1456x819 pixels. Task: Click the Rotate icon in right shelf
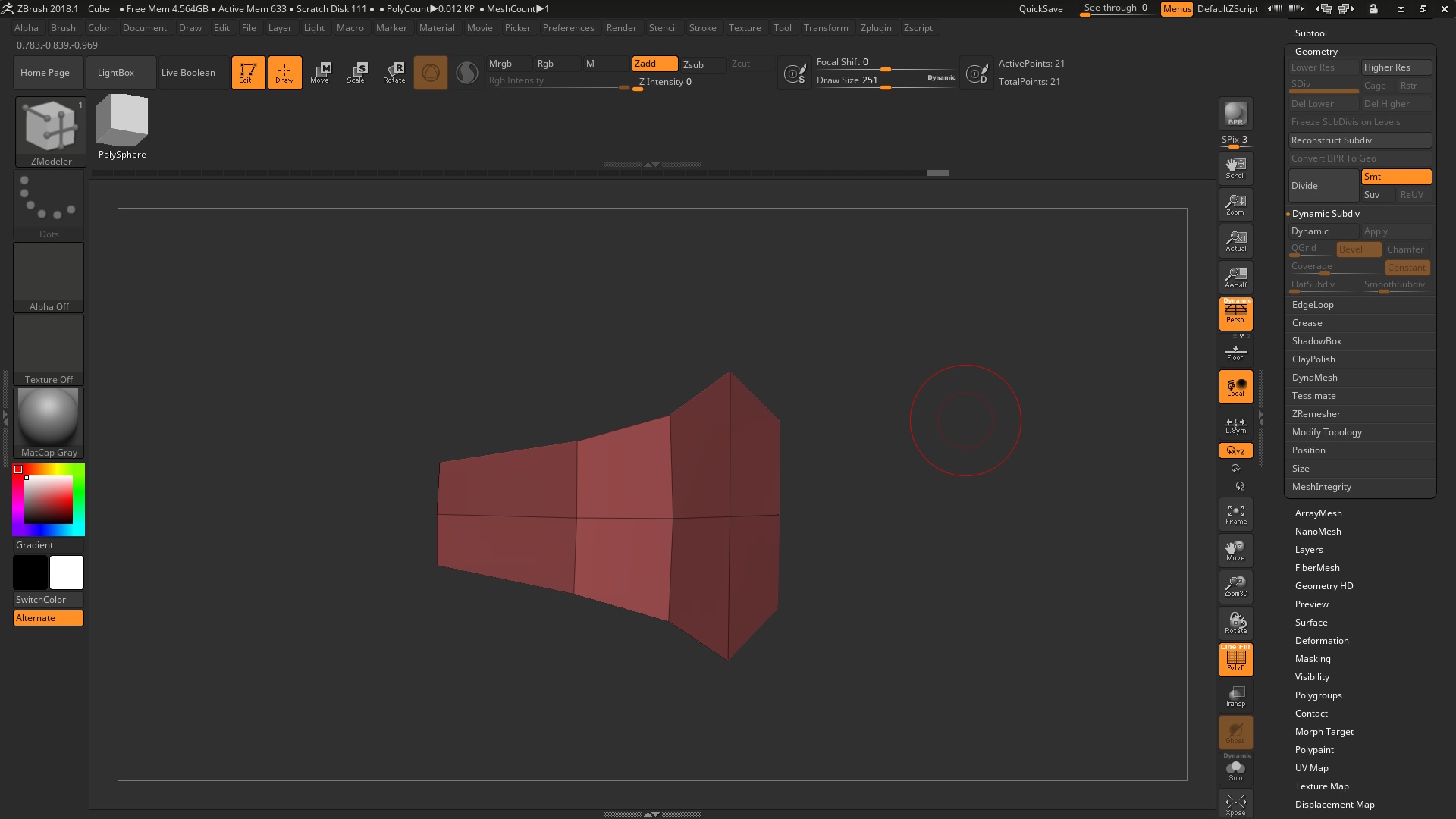click(1235, 623)
